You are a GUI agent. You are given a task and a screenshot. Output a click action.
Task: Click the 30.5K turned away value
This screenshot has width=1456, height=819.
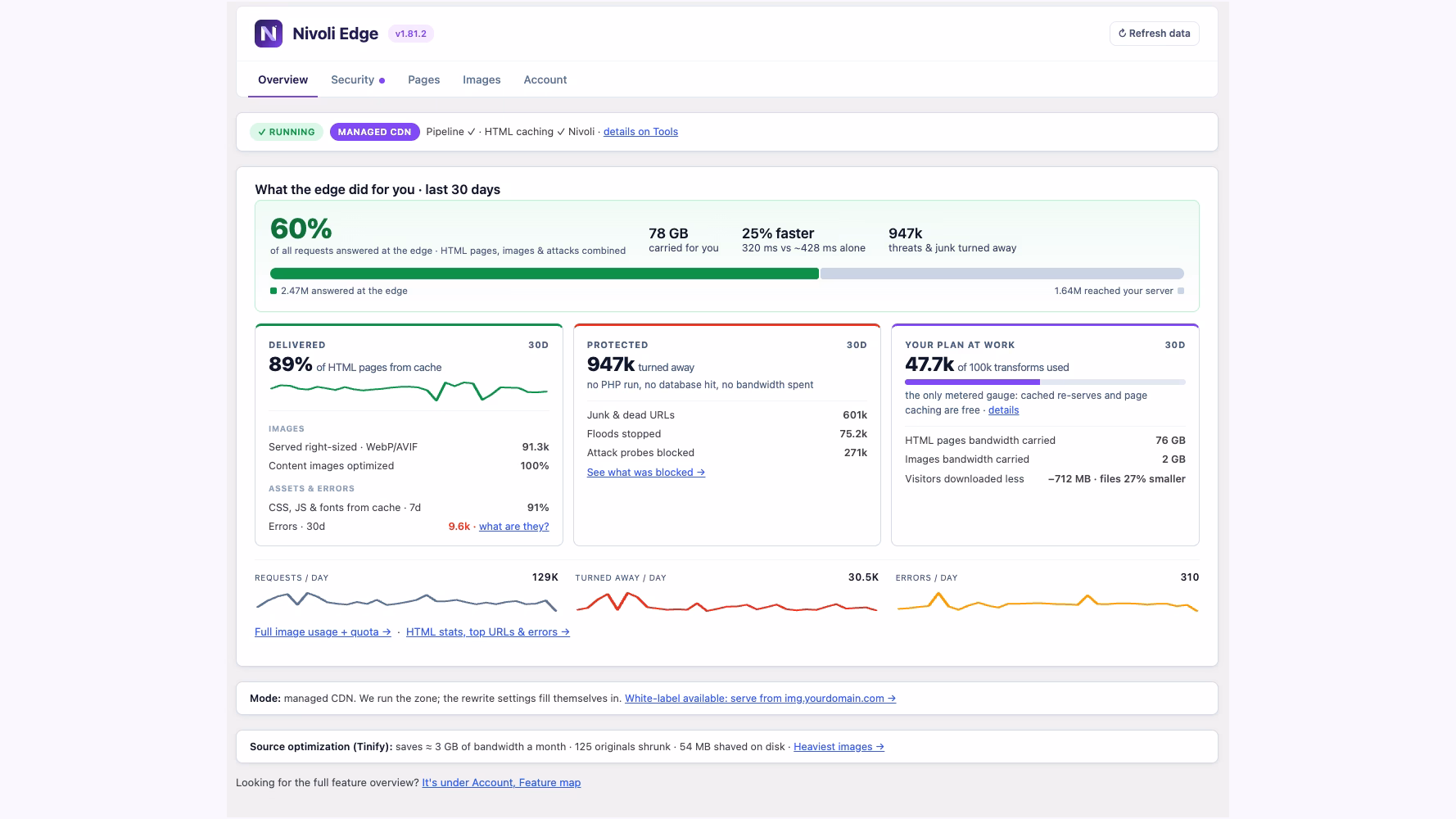tap(863, 577)
